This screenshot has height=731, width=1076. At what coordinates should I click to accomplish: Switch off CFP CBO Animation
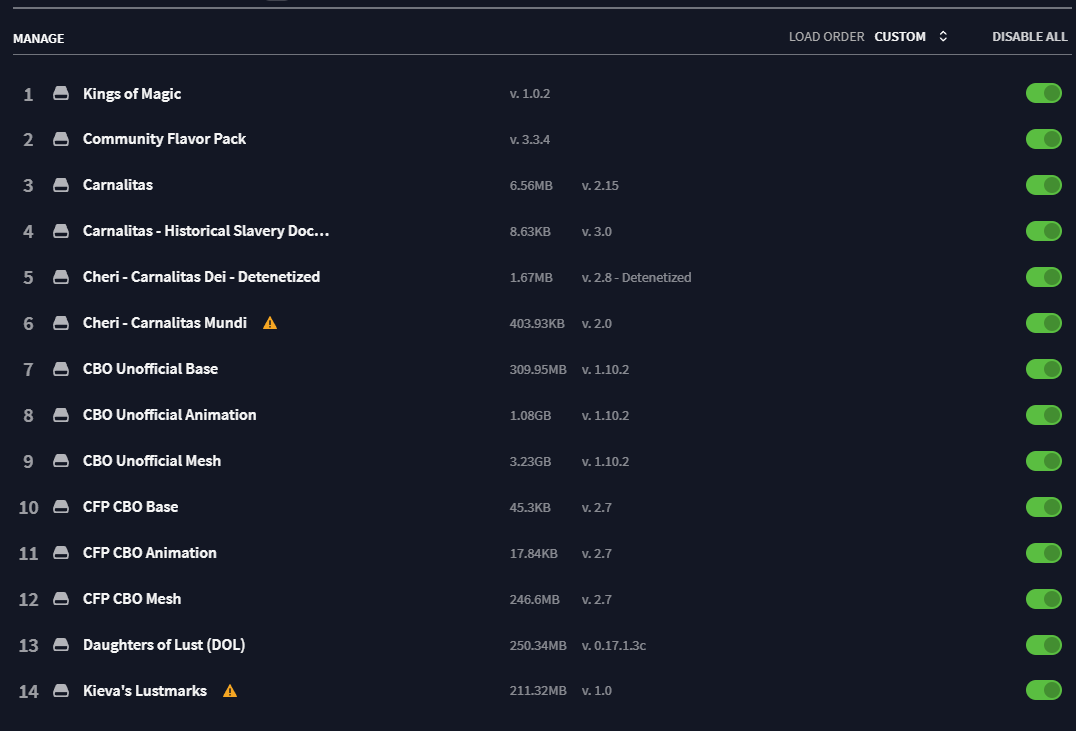click(x=1044, y=553)
